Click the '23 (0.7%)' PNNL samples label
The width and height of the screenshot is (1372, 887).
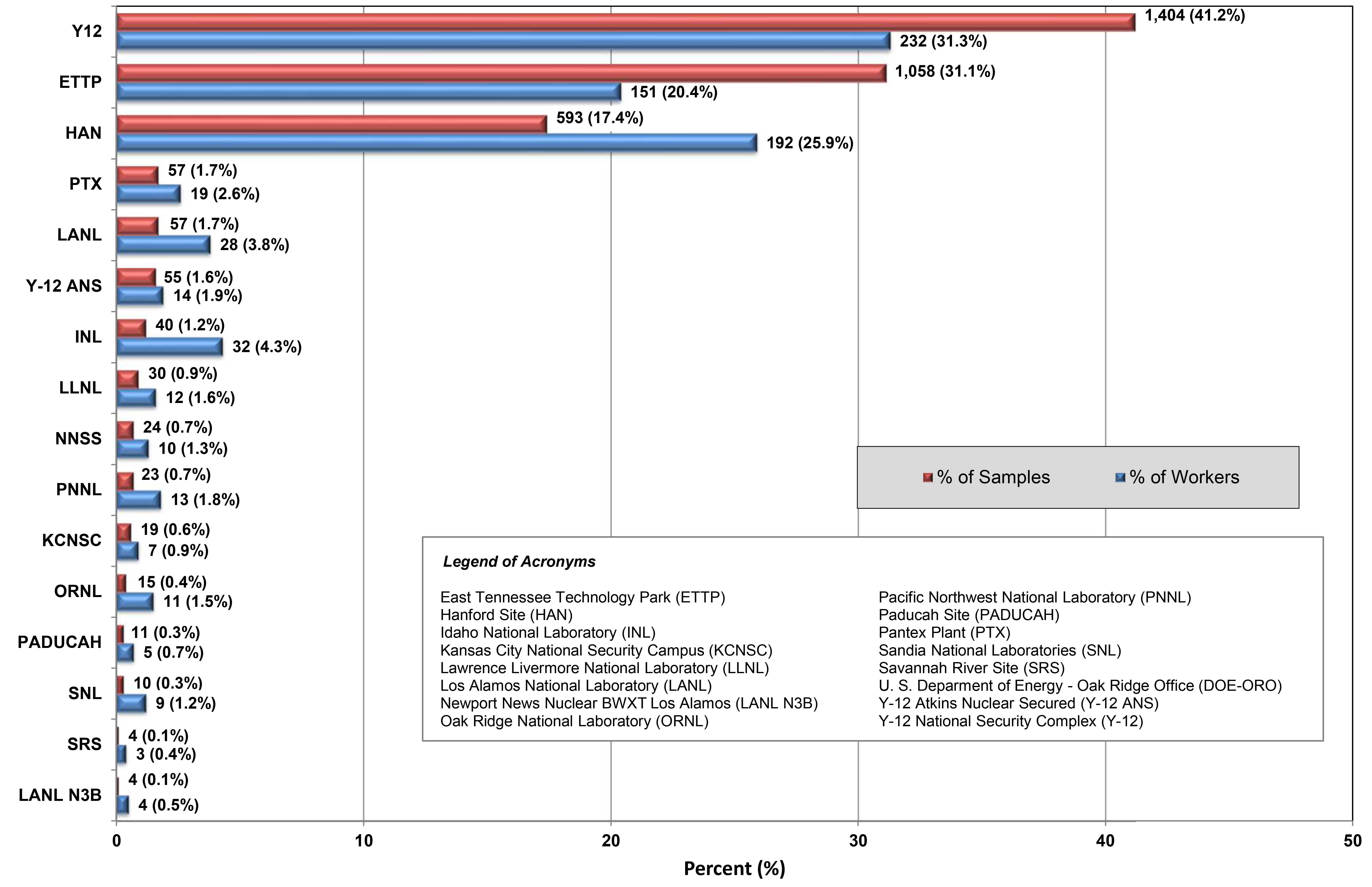tap(176, 475)
